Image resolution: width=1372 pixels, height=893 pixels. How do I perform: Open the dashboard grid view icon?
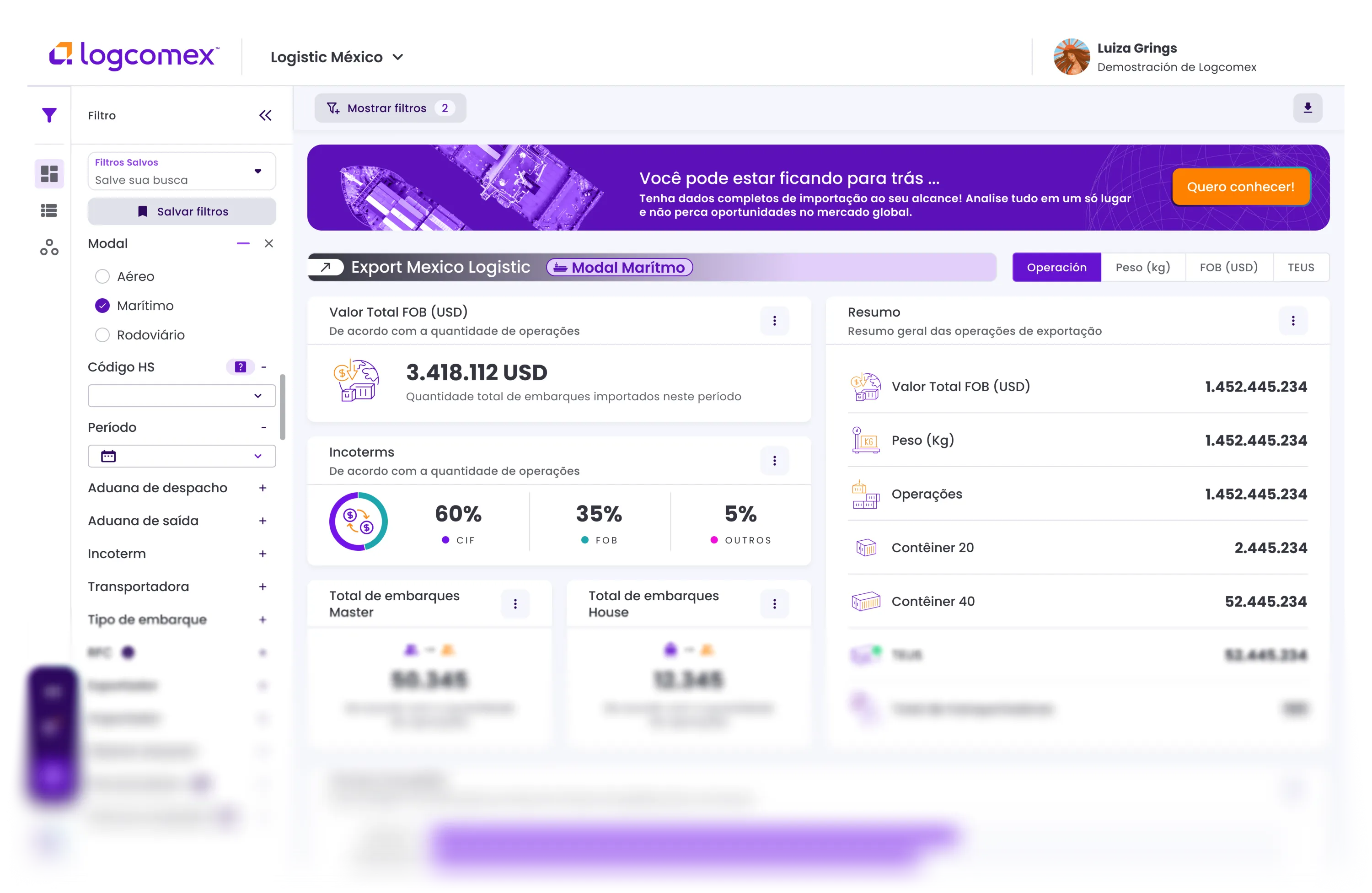(49, 173)
